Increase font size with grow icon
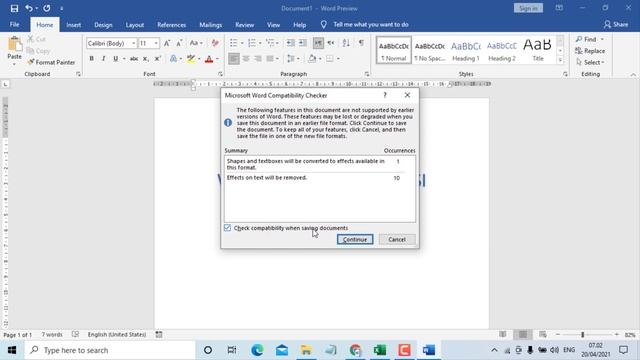Screen dimensions: 640x360 [167, 43]
